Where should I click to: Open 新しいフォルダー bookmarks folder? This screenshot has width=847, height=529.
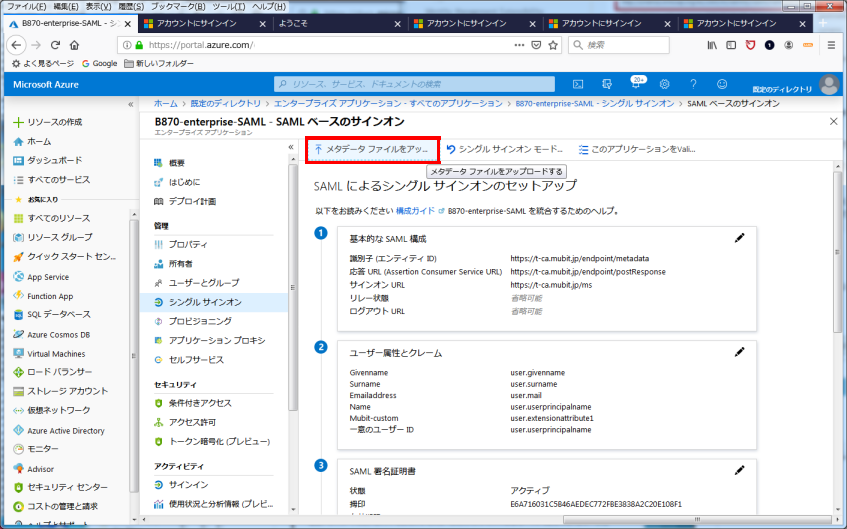(x=159, y=63)
